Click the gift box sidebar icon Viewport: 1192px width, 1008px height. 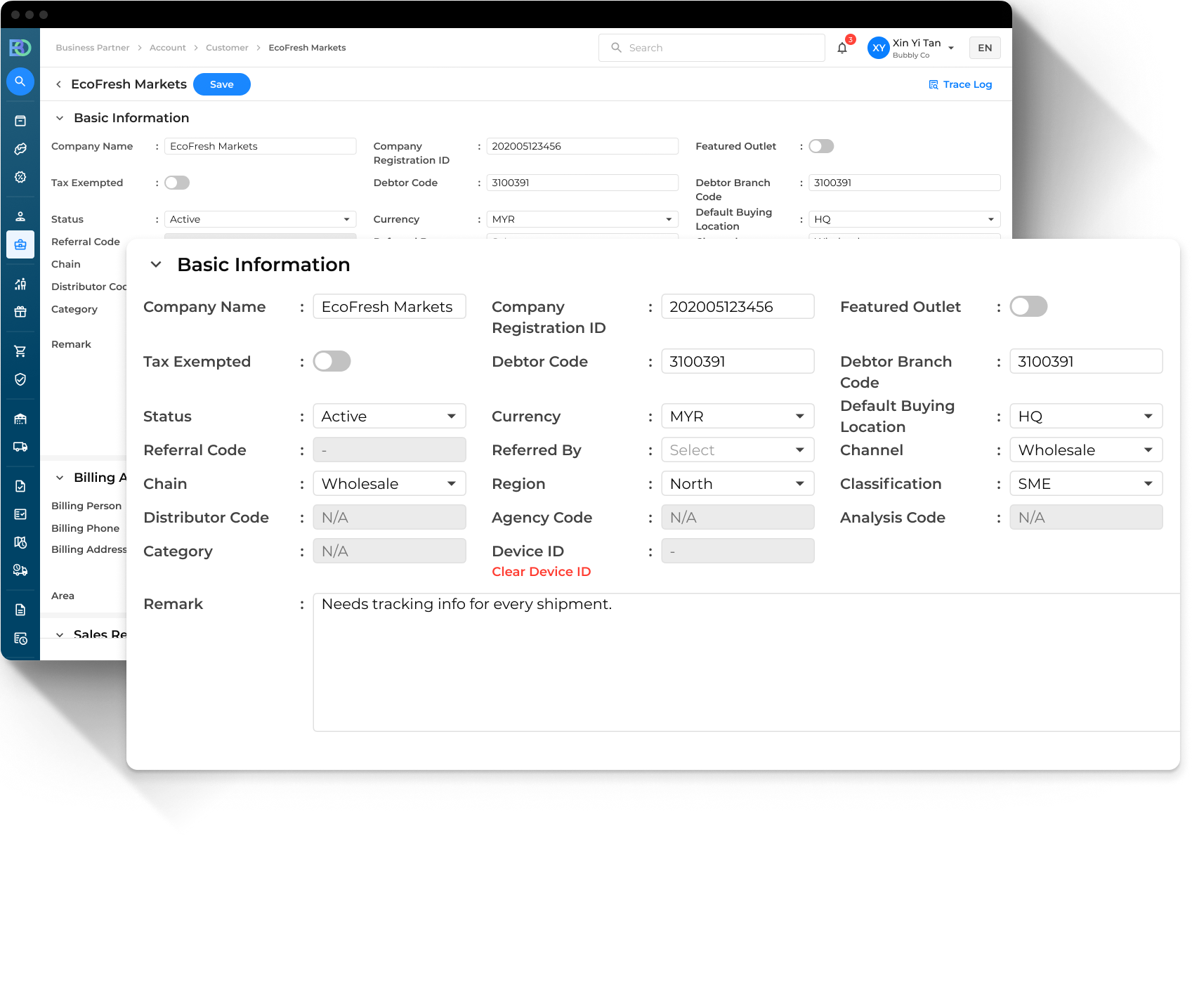click(x=20, y=312)
